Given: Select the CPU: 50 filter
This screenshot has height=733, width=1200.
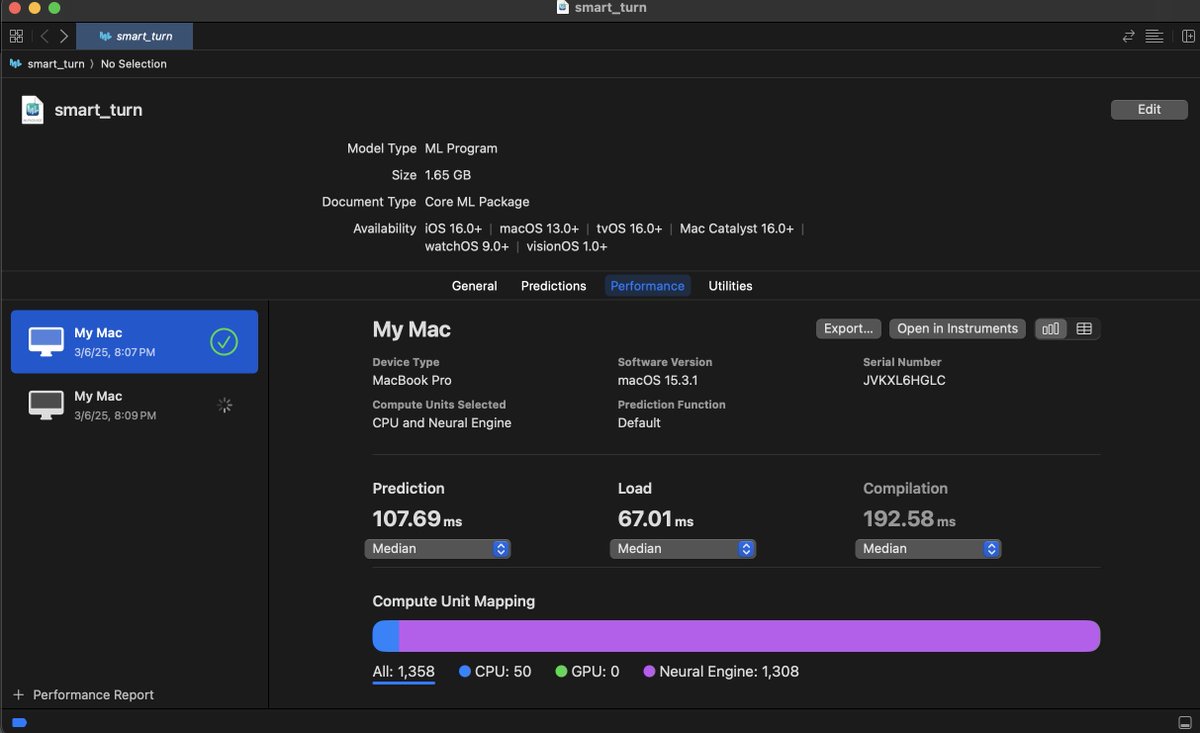Looking at the screenshot, I should point(495,672).
